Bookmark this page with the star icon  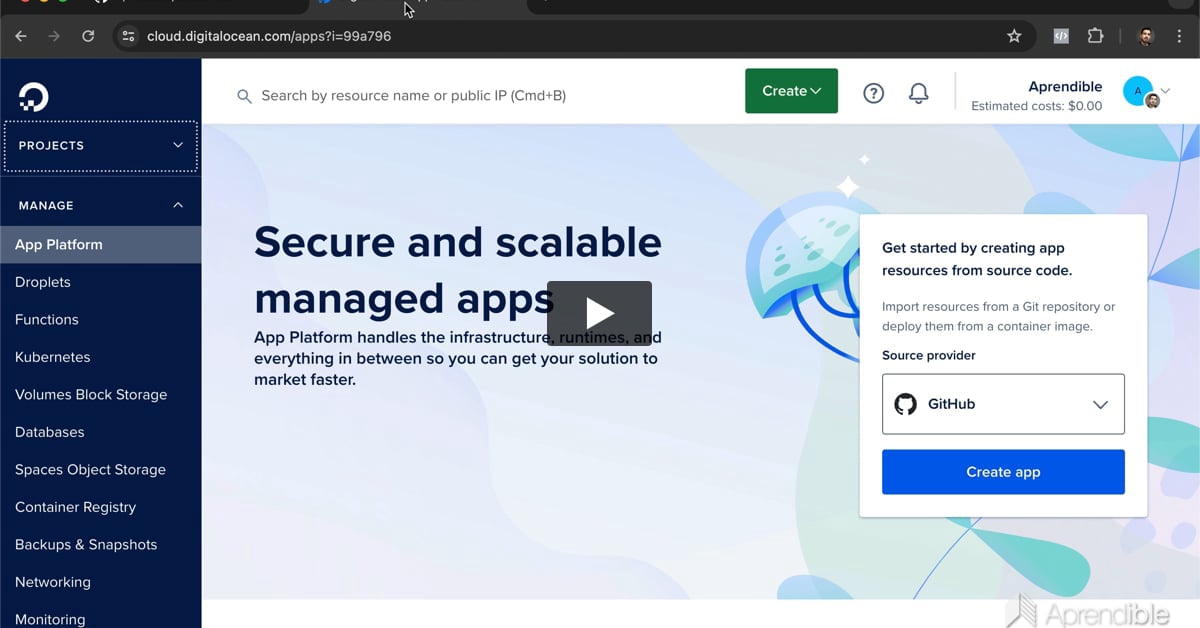(x=1014, y=36)
